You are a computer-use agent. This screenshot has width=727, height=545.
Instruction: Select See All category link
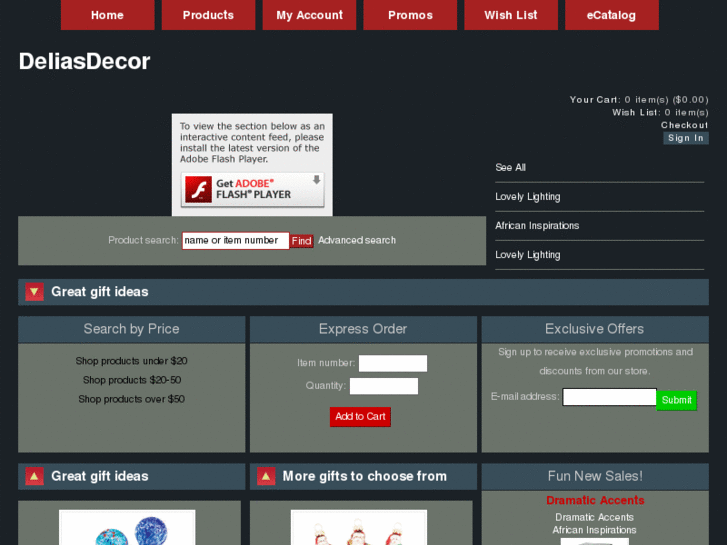(510, 167)
